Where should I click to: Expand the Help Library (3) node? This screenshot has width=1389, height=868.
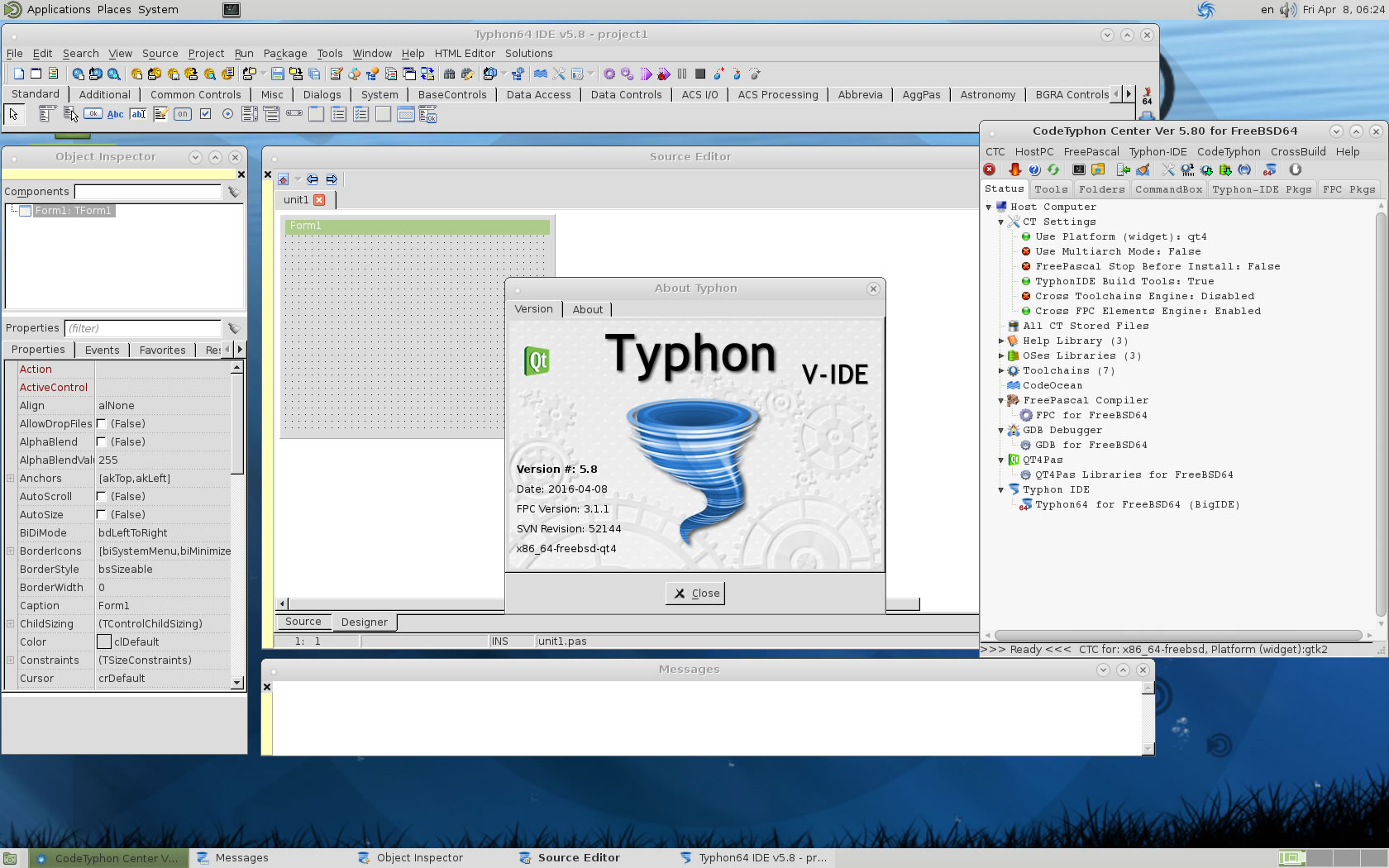tap(1001, 341)
